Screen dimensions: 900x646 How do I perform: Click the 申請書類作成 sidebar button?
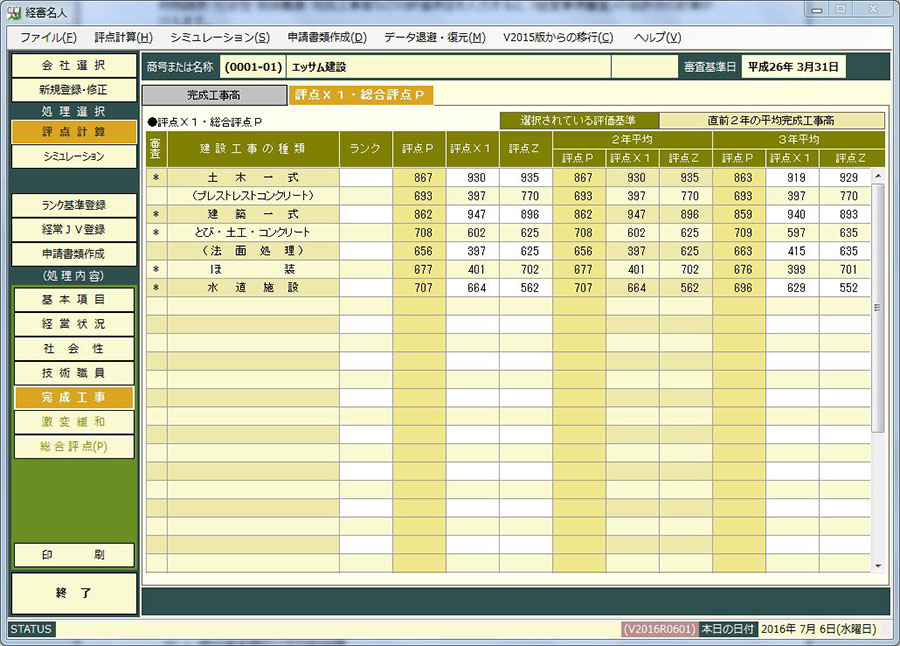(74, 254)
